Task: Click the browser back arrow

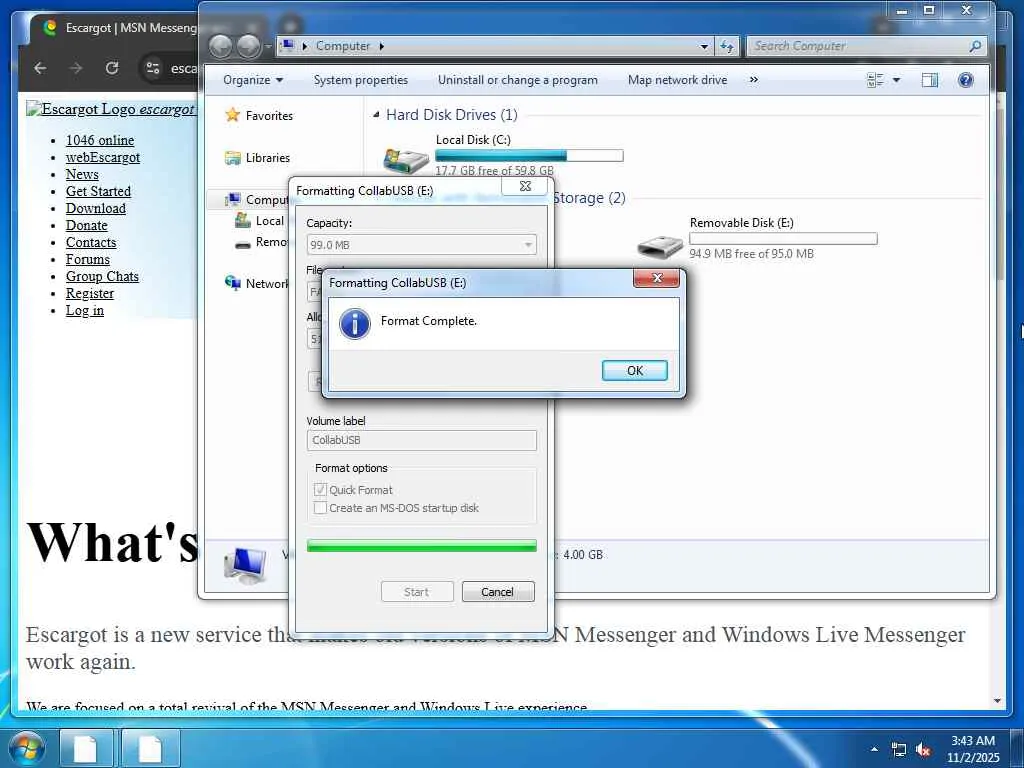Action: click(x=40, y=68)
